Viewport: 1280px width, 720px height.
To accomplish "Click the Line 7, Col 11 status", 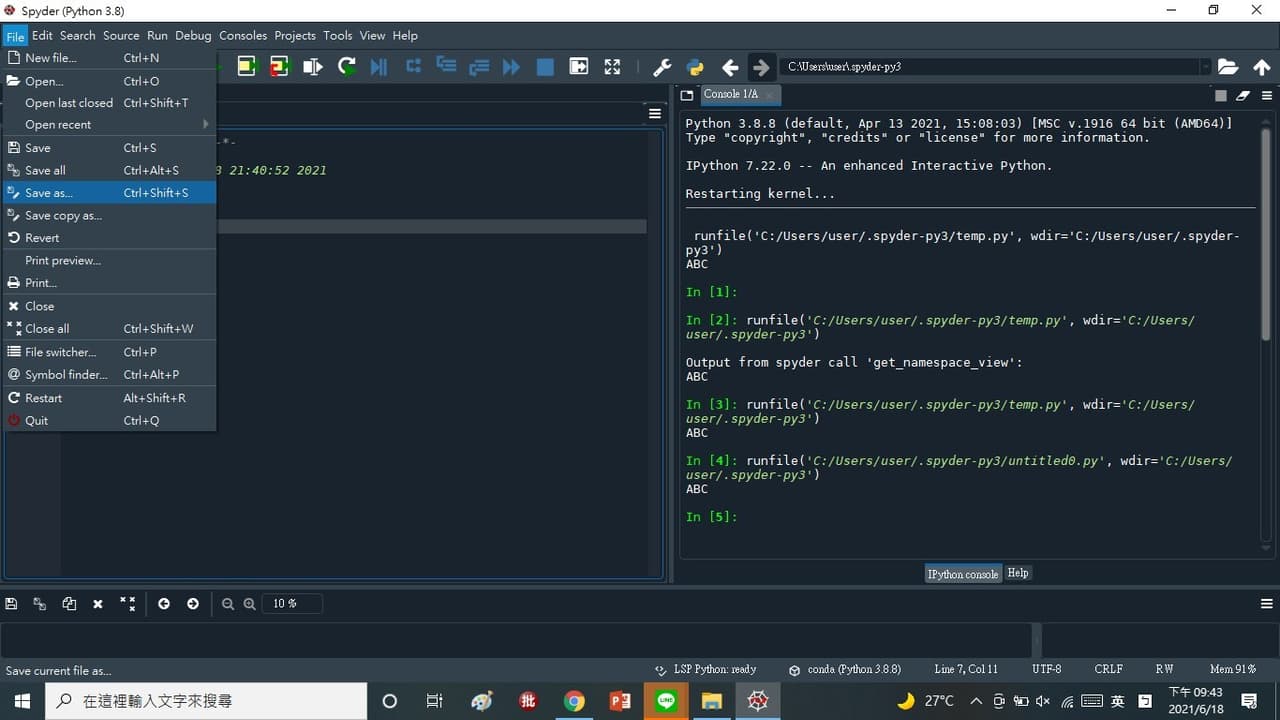I will (x=966, y=670).
